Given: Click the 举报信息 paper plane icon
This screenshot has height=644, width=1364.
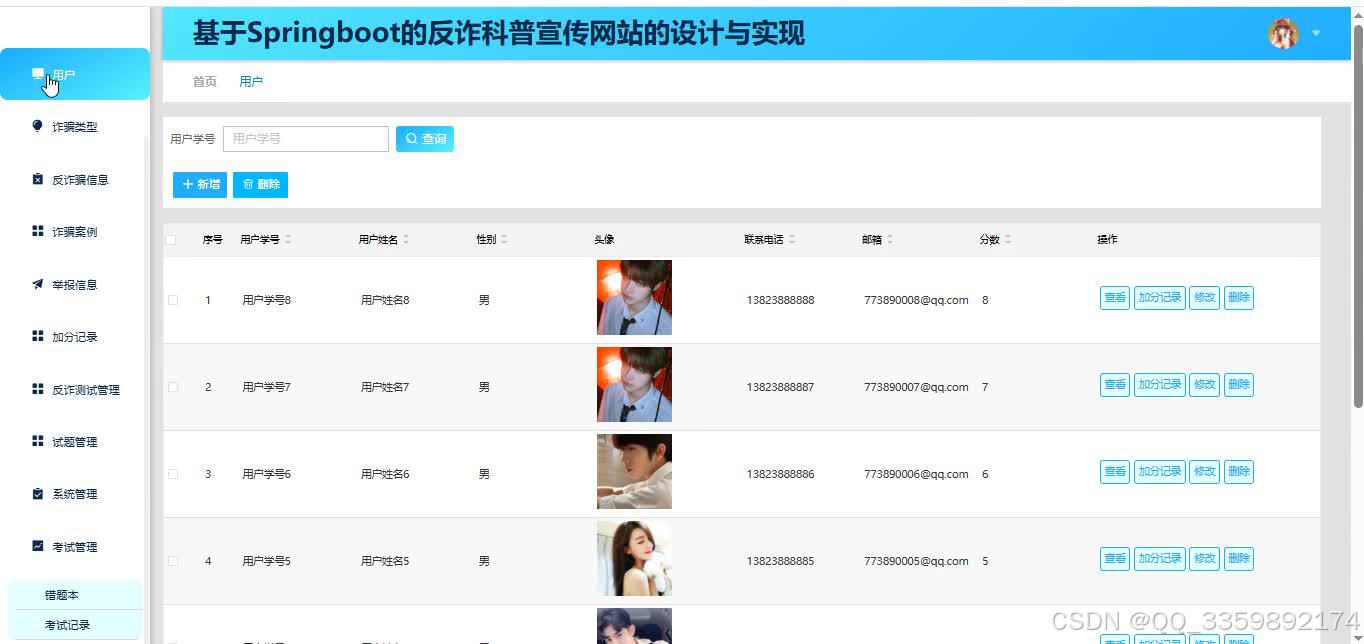Looking at the screenshot, I should (x=38, y=284).
